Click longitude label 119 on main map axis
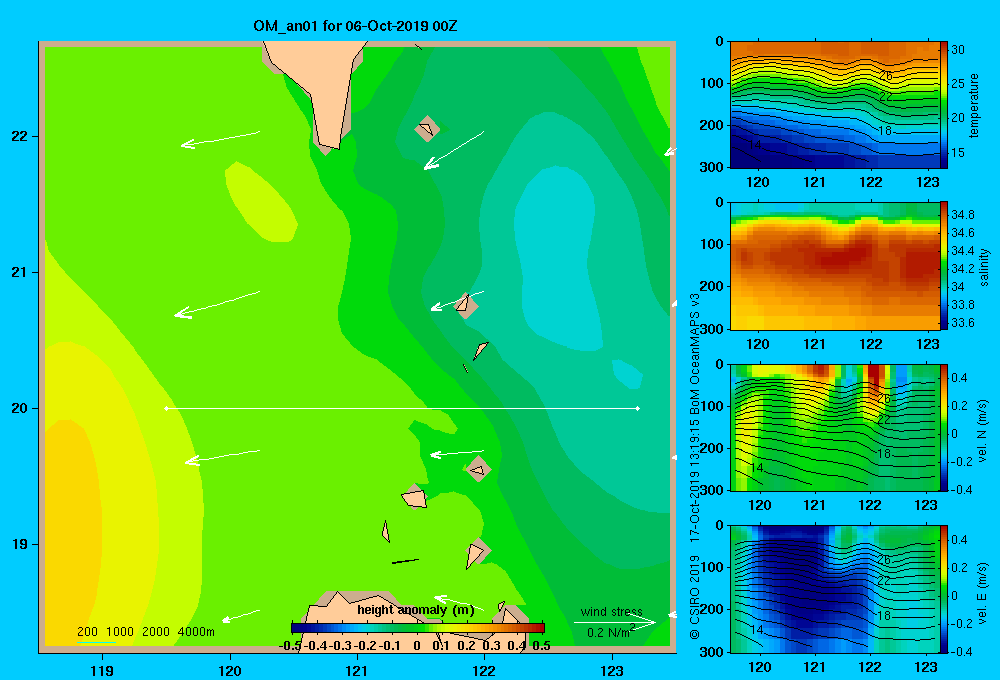 [102, 670]
